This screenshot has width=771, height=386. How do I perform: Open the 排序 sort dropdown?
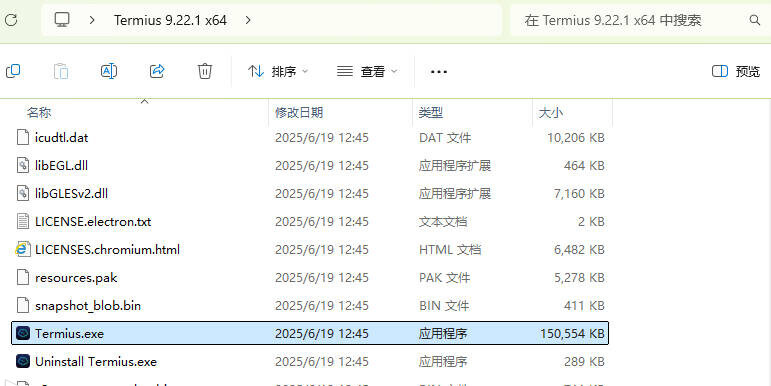point(278,72)
